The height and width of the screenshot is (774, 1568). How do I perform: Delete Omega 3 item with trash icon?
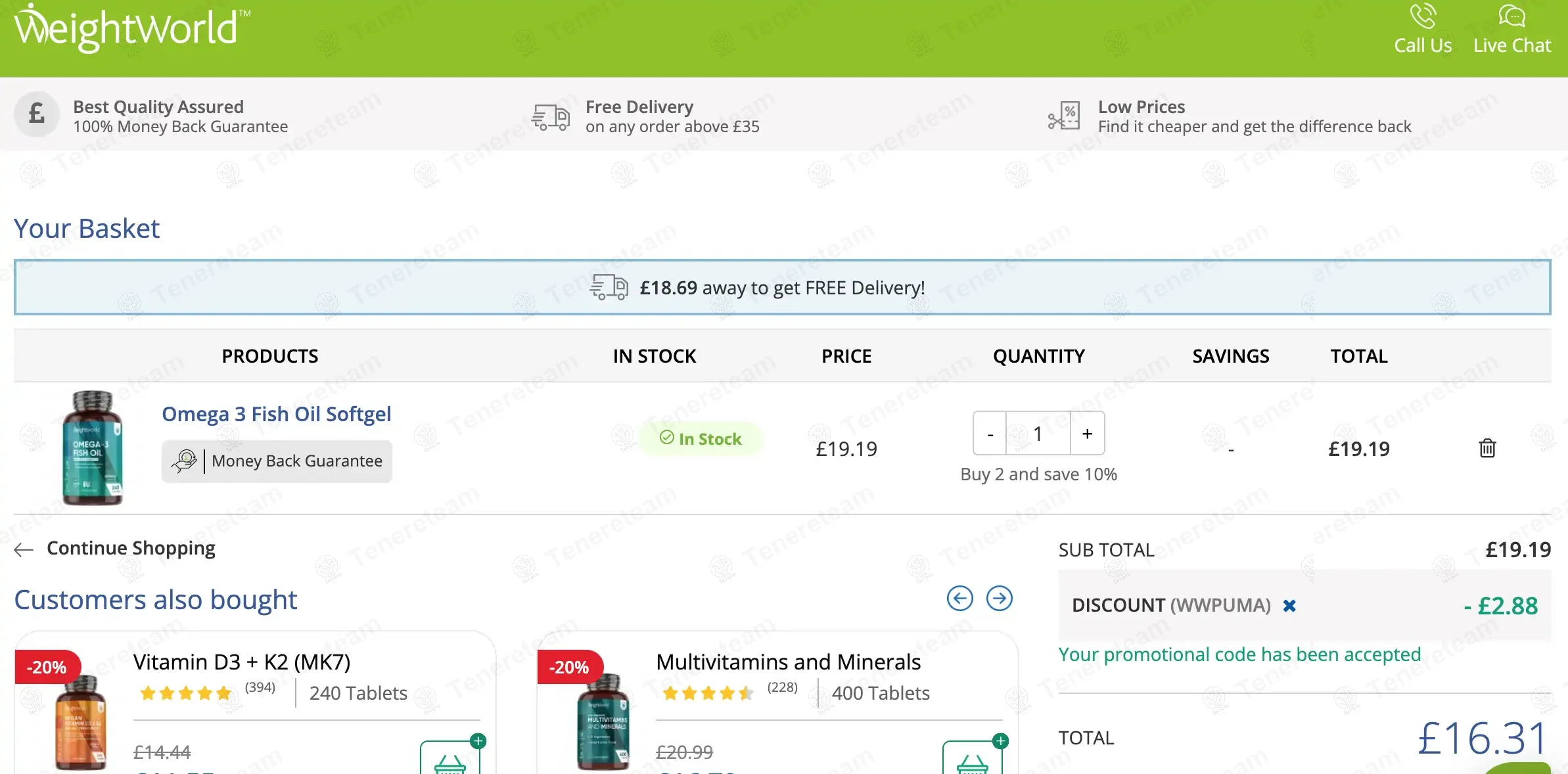pyautogui.click(x=1487, y=448)
